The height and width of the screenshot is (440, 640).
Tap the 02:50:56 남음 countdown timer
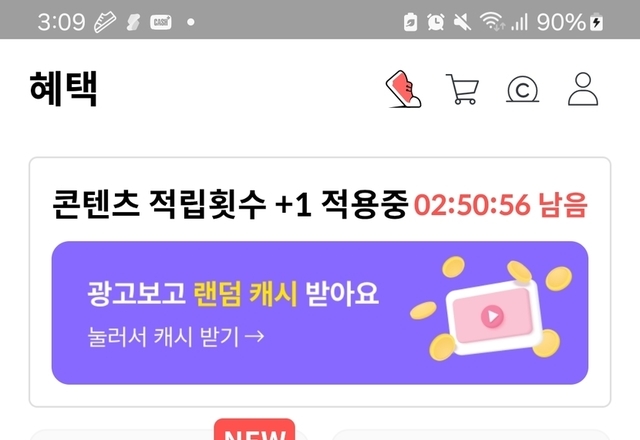click(501, 204)
